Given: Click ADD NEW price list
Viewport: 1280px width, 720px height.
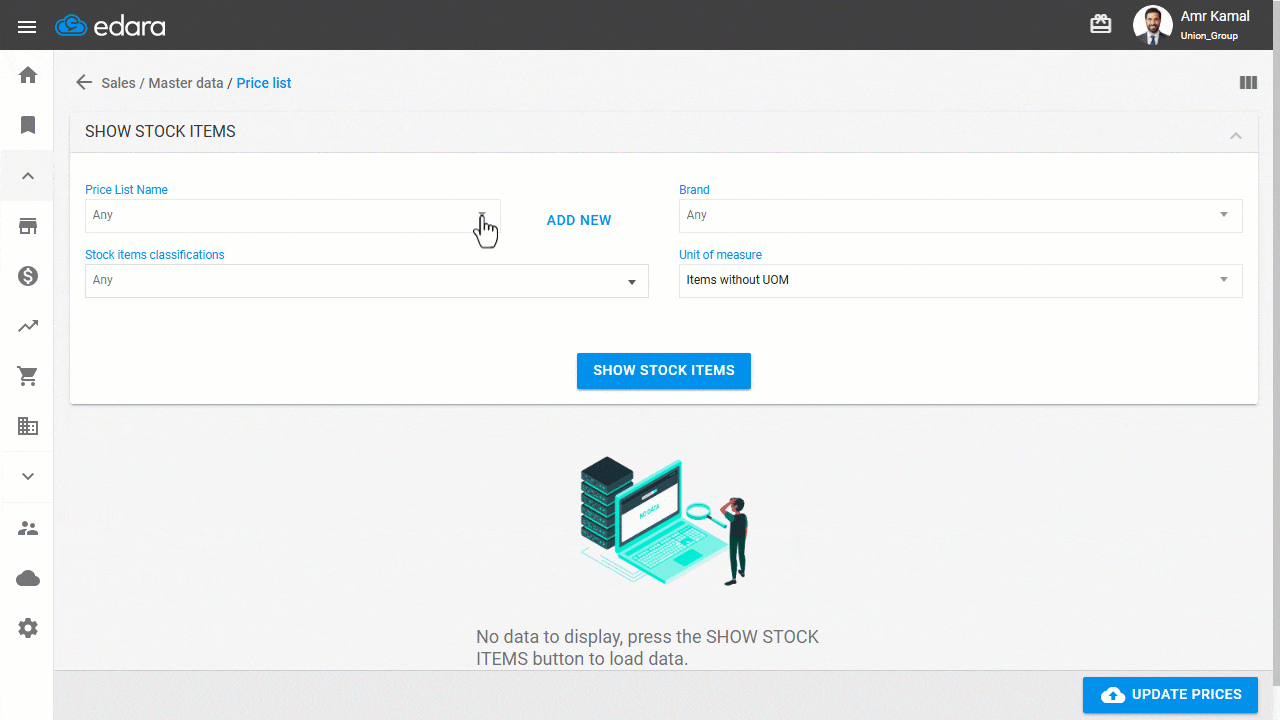Looking at the screenshot, I should point(579,220).
